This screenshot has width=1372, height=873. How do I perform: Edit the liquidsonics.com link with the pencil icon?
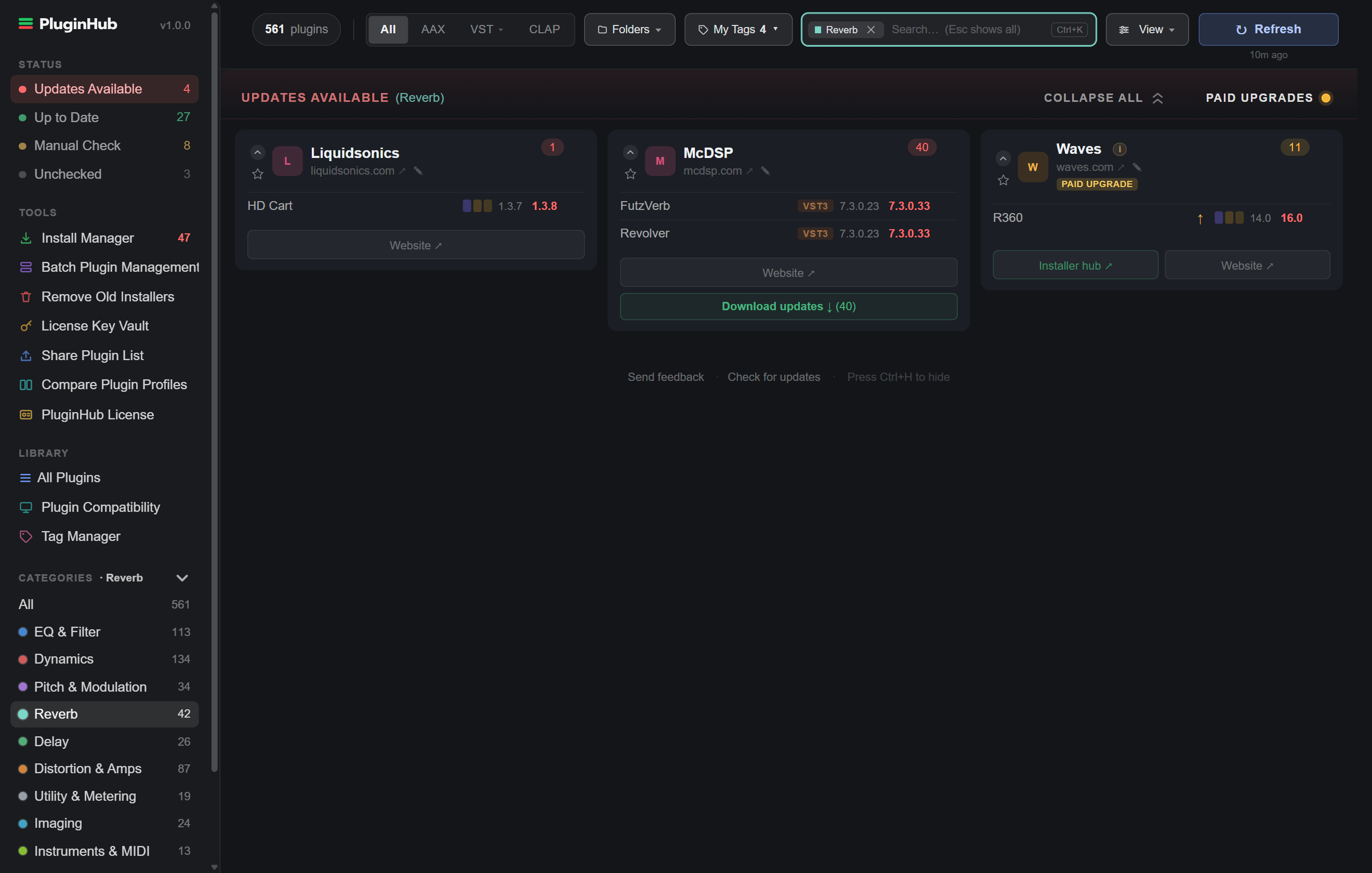(418, 171)
